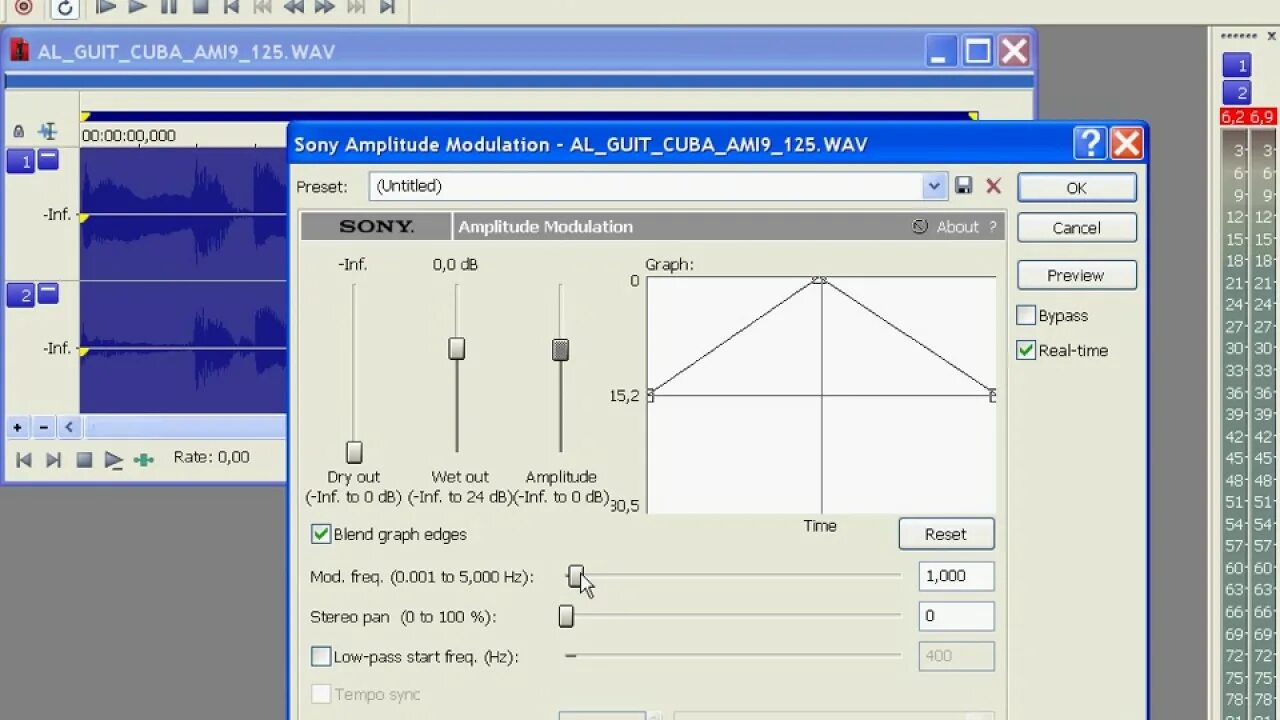Click the red file icon in the WAV window title bar
1280x720 pixels.
tap(19, 50)
